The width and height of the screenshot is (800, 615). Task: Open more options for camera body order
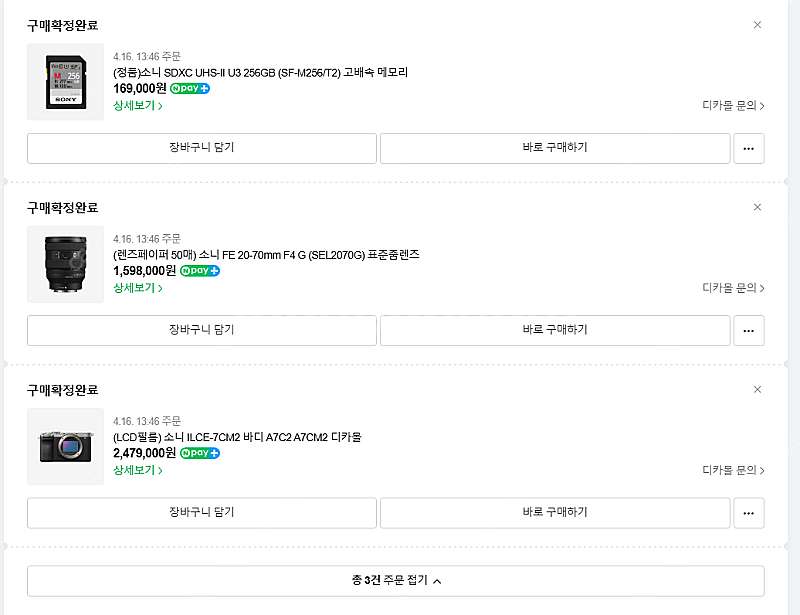pos(748,513)
